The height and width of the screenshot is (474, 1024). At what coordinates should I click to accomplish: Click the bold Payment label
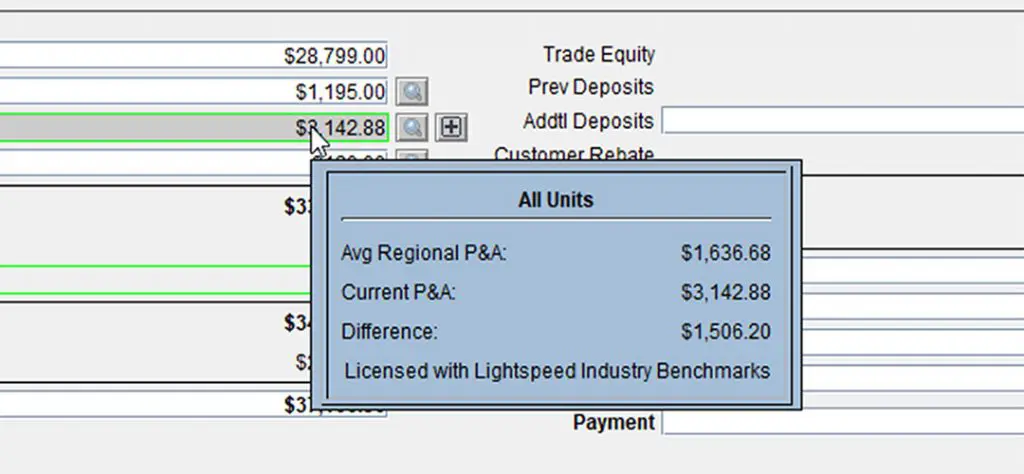pos(613,423)
